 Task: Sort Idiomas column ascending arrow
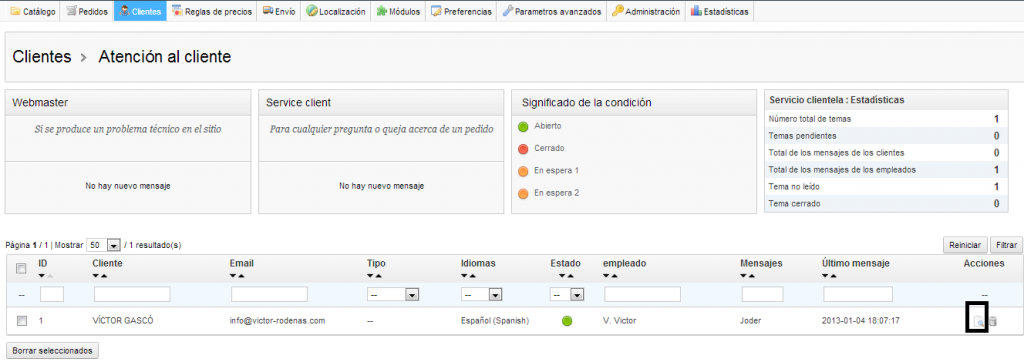click(472, 276)
